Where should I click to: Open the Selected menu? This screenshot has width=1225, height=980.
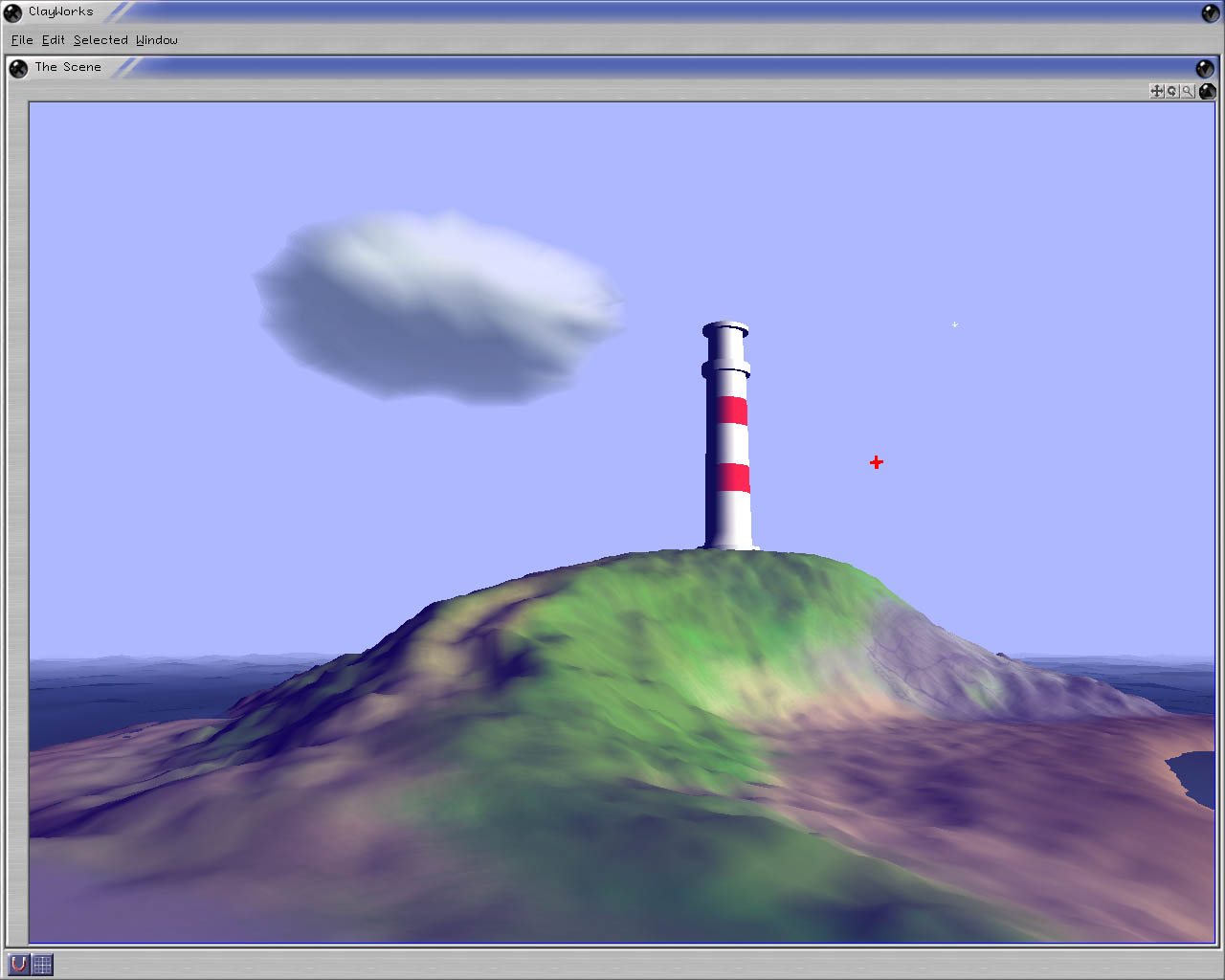pos(100,40)
